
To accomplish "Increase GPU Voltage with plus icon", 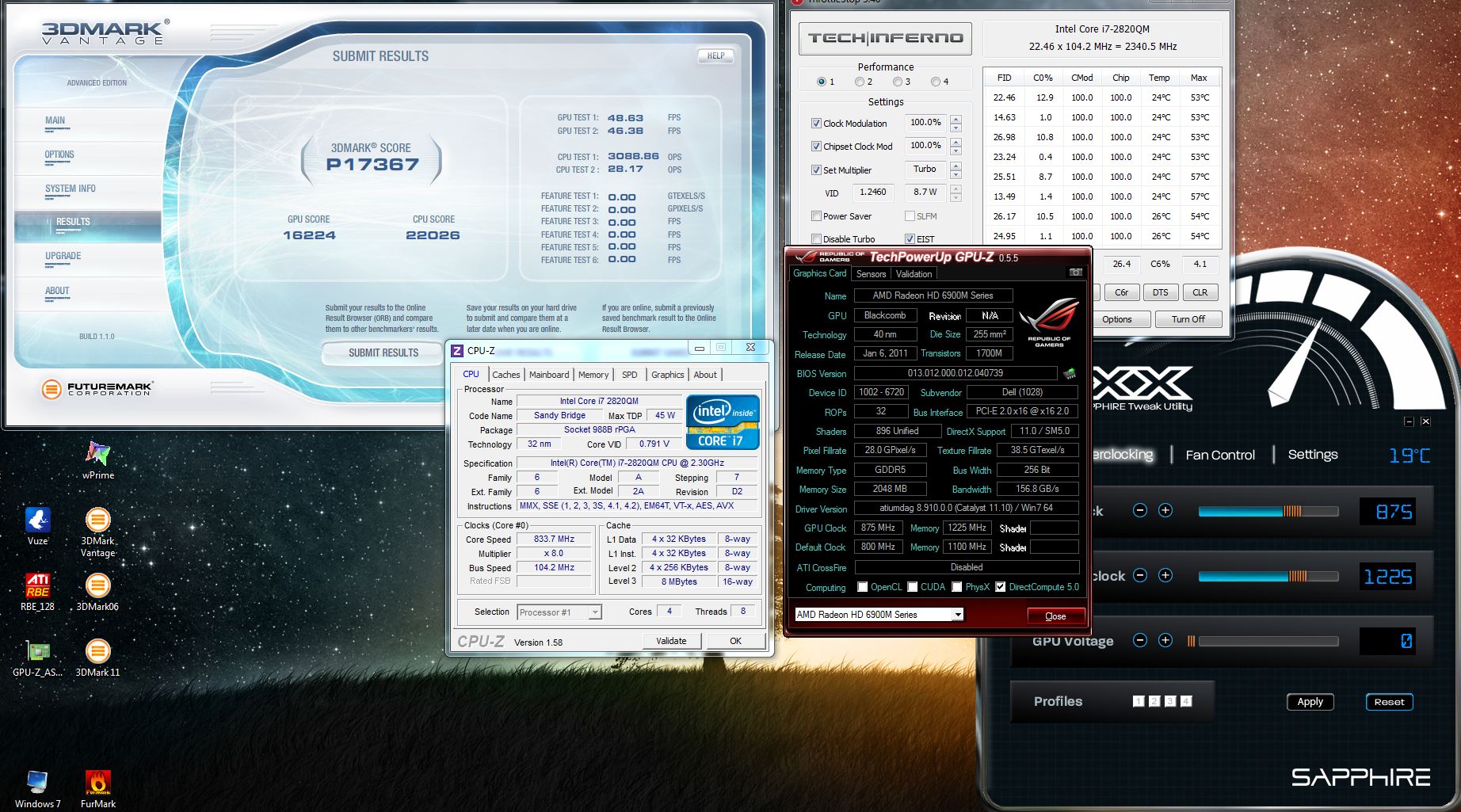I will pyautogui.click(x=1165, y=640).
